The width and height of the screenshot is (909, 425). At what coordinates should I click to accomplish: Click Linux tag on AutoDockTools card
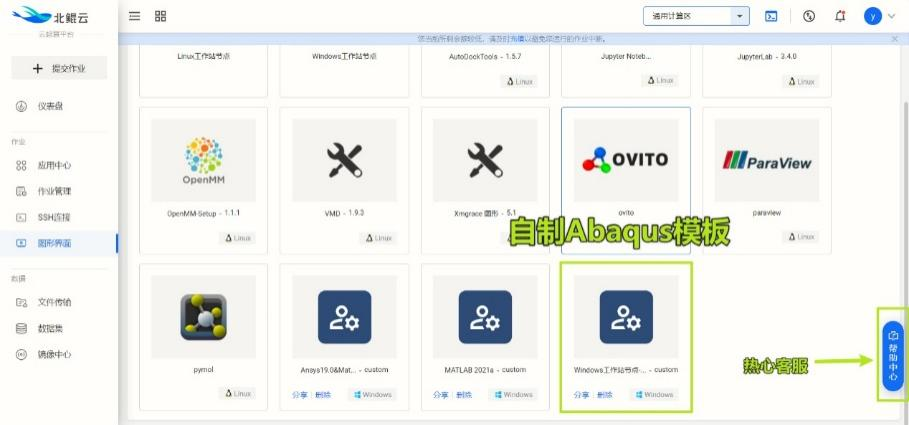519,82
